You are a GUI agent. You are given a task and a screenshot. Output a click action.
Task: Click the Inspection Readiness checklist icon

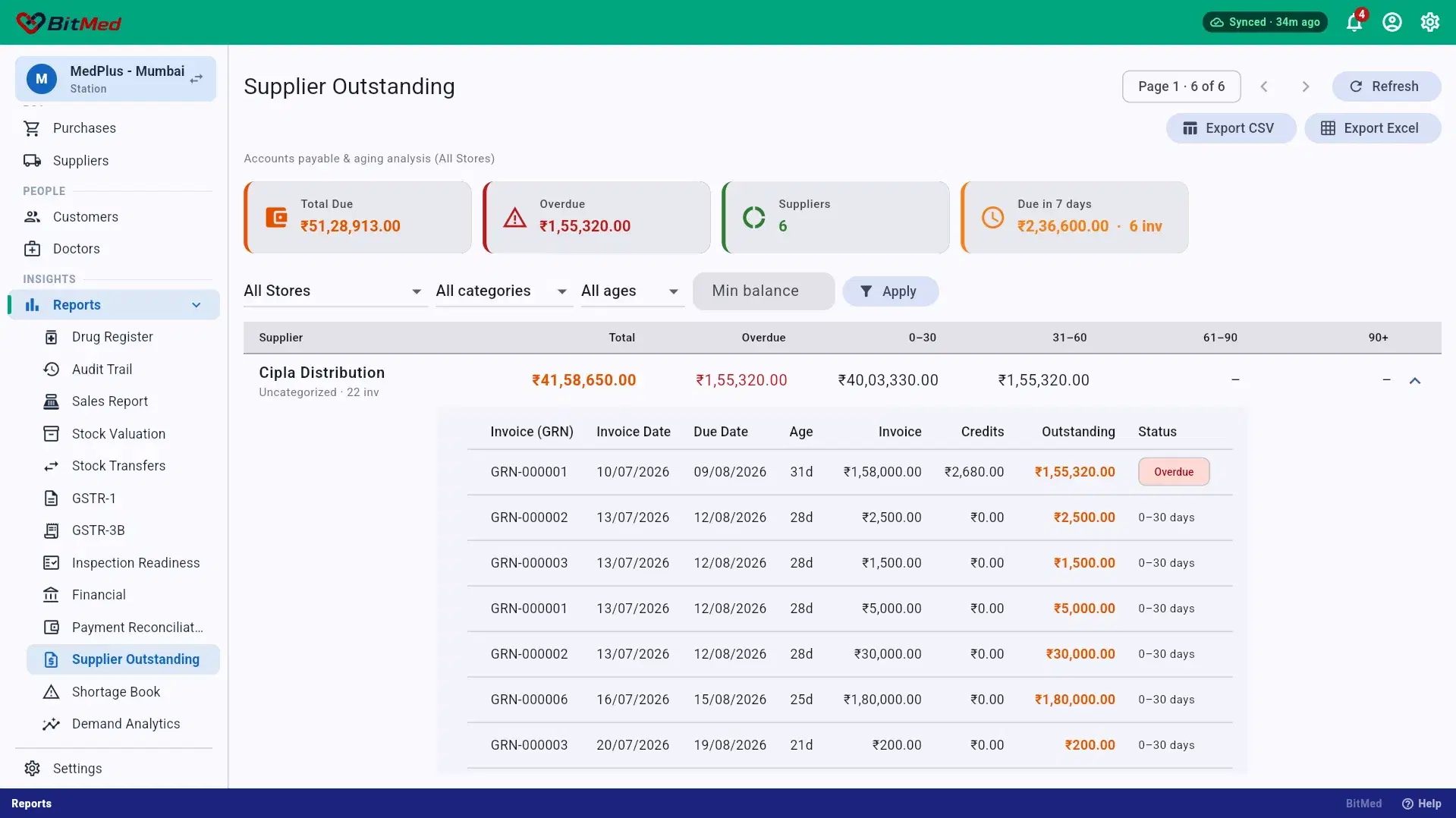point(51,563)
